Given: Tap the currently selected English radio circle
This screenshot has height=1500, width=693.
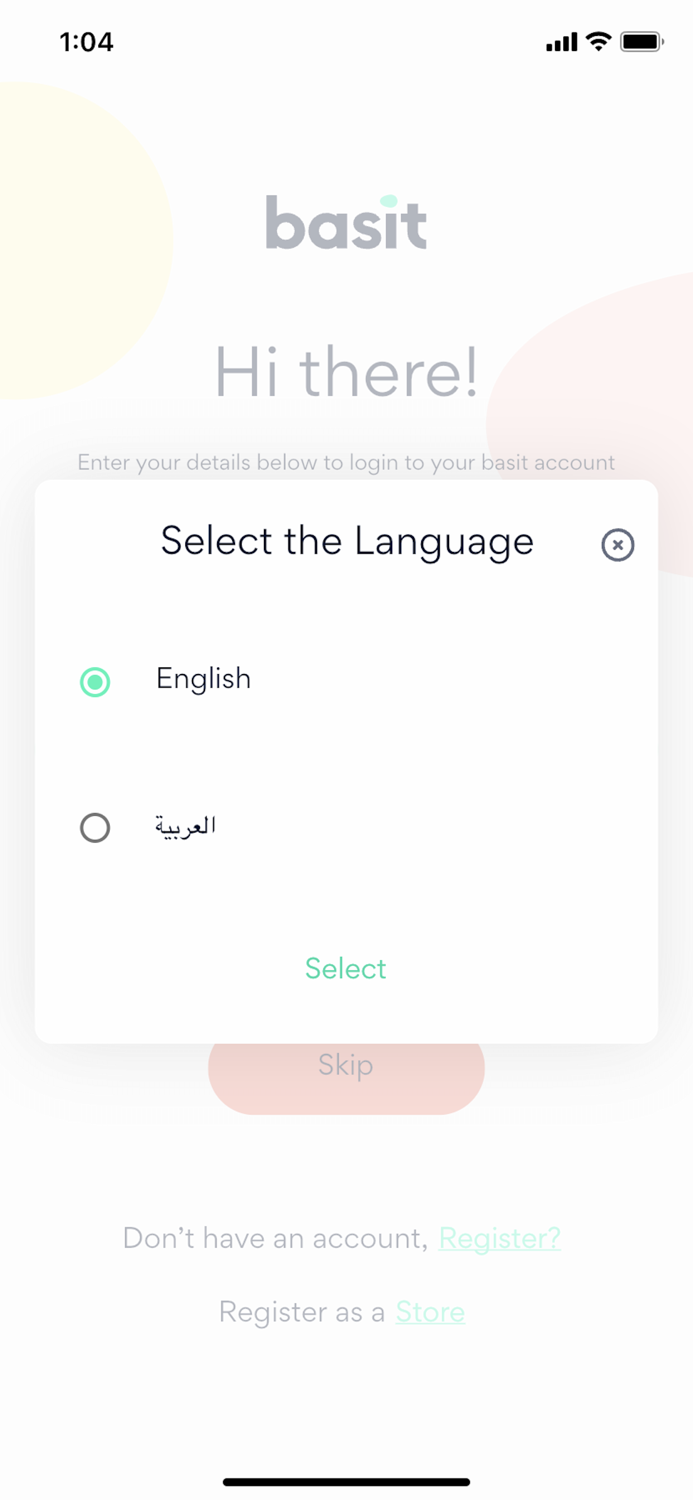Looking at the screenshot, I should [95, 682].
